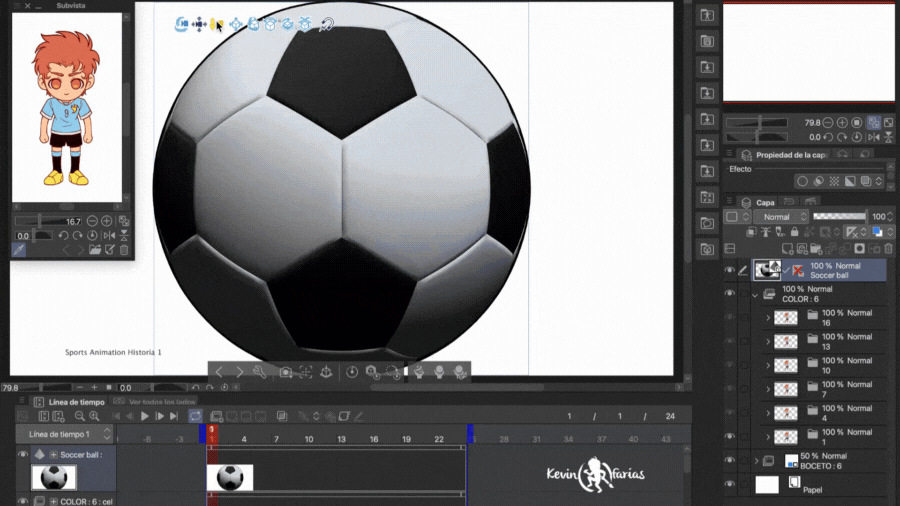Click the ground the 3D model icon
The width and height of the screenshot is (900, 506).
pyautogui.click(x=326, y=372)
